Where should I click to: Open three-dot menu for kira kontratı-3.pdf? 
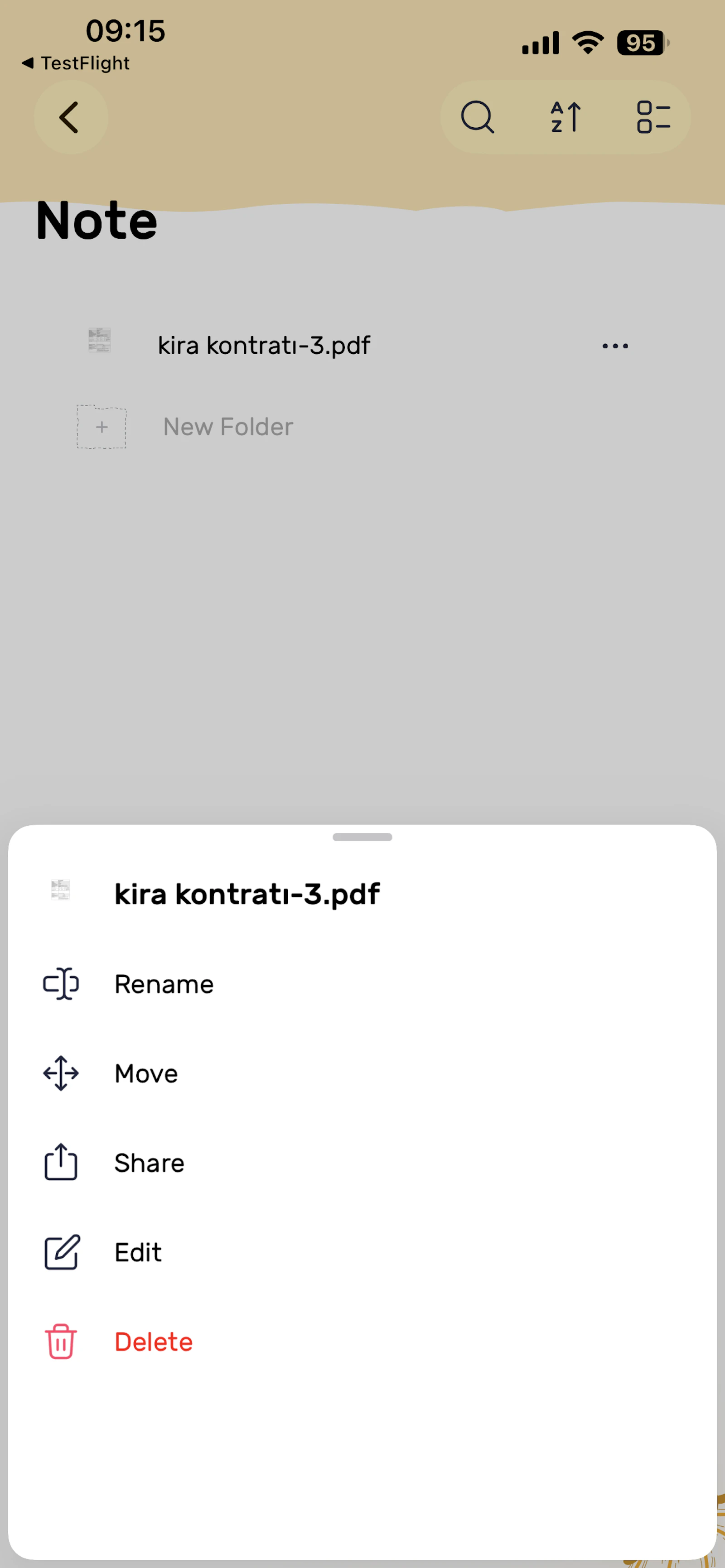(x=615, y=346)
